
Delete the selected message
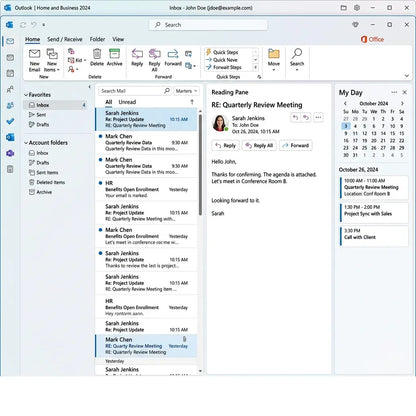pyautogui.click(x=97, y=57)
